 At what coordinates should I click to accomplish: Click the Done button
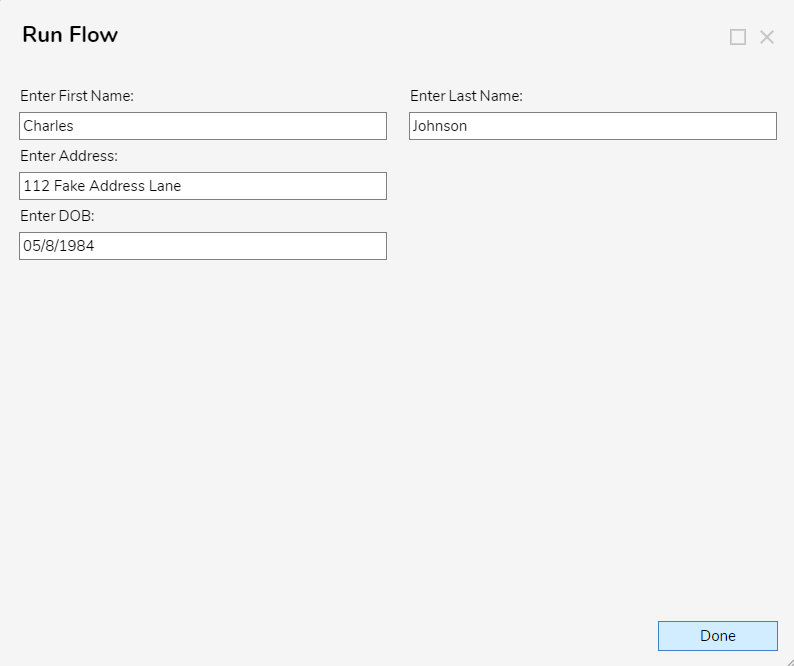point(718,636)
